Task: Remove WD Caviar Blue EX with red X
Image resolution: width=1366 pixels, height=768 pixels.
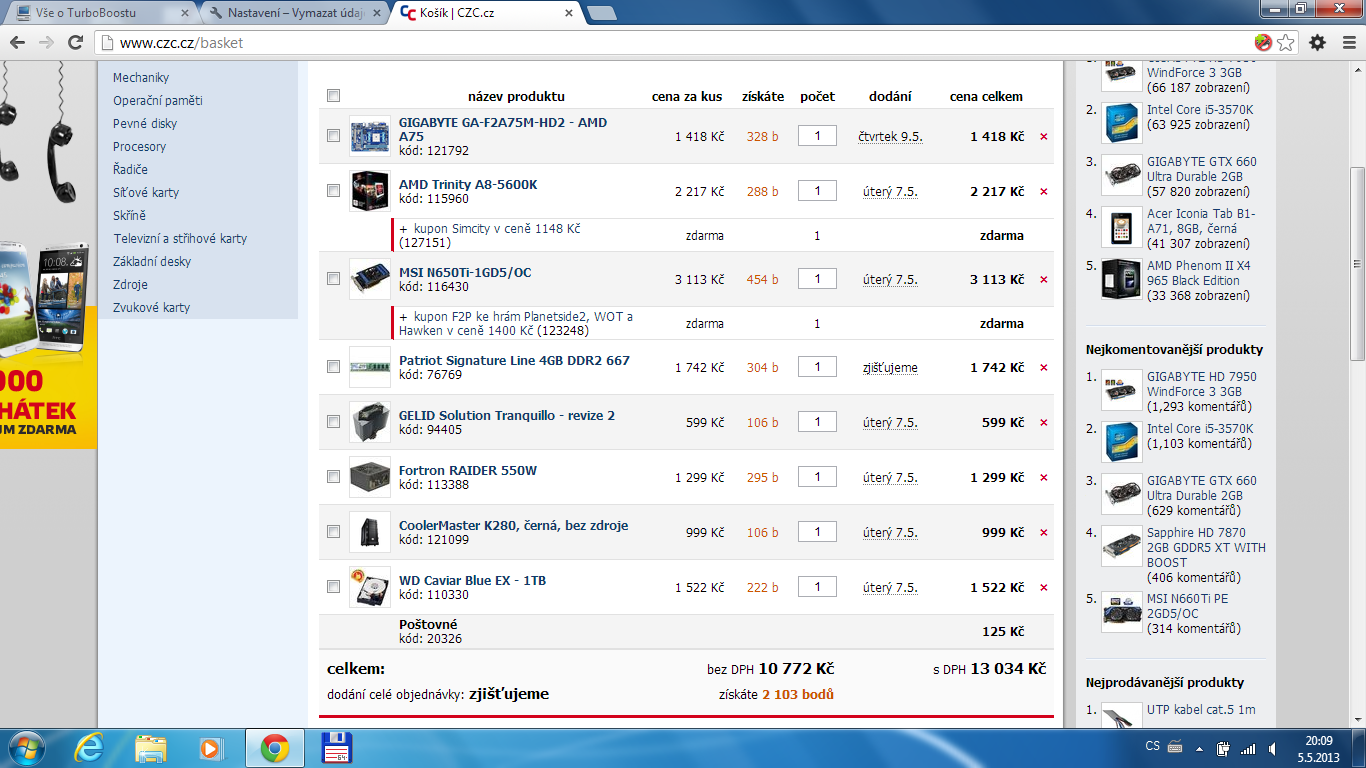Action: pyautogui.click(x=1044, y=588)
